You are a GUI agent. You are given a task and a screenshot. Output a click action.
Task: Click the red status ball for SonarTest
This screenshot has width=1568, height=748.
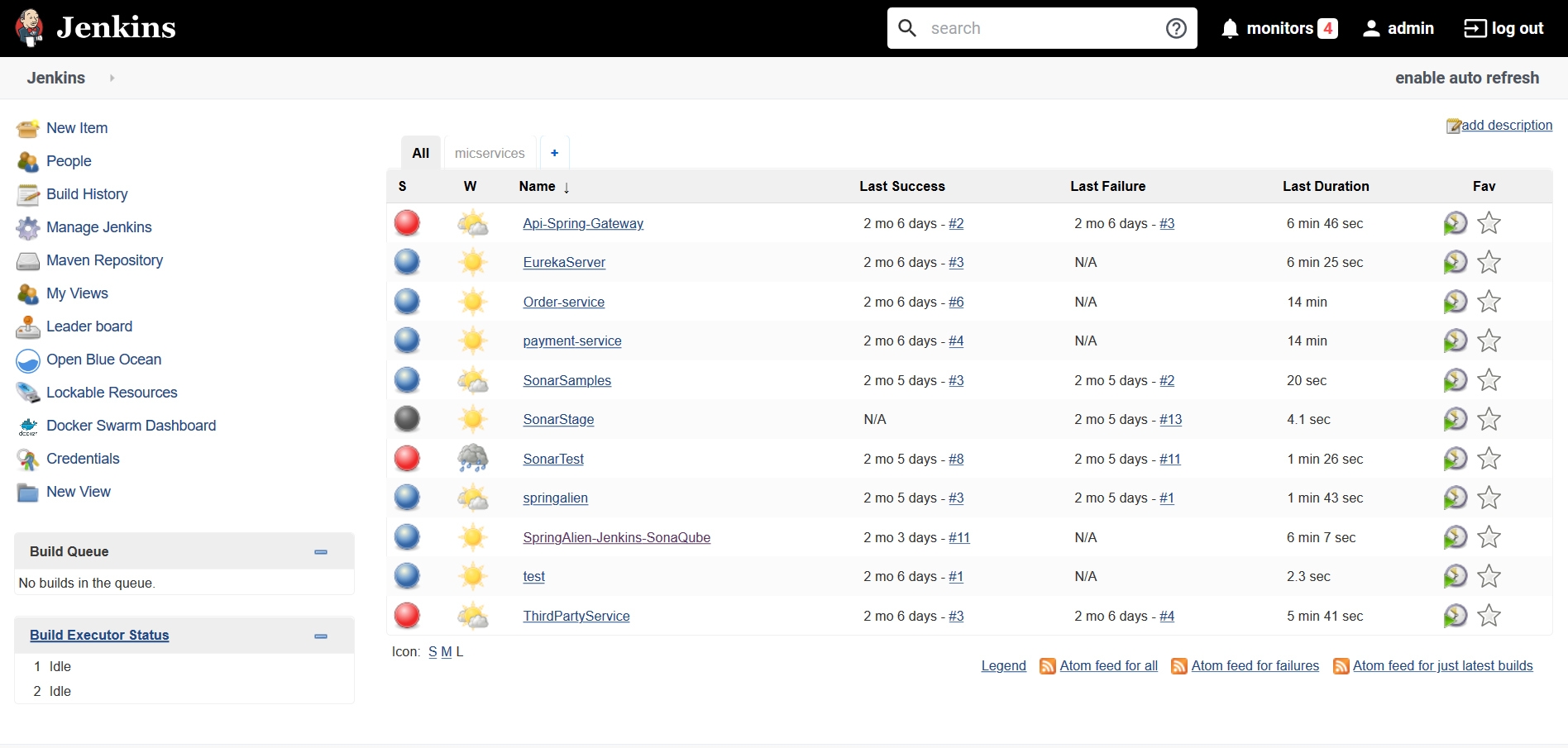tap(407, 459)
